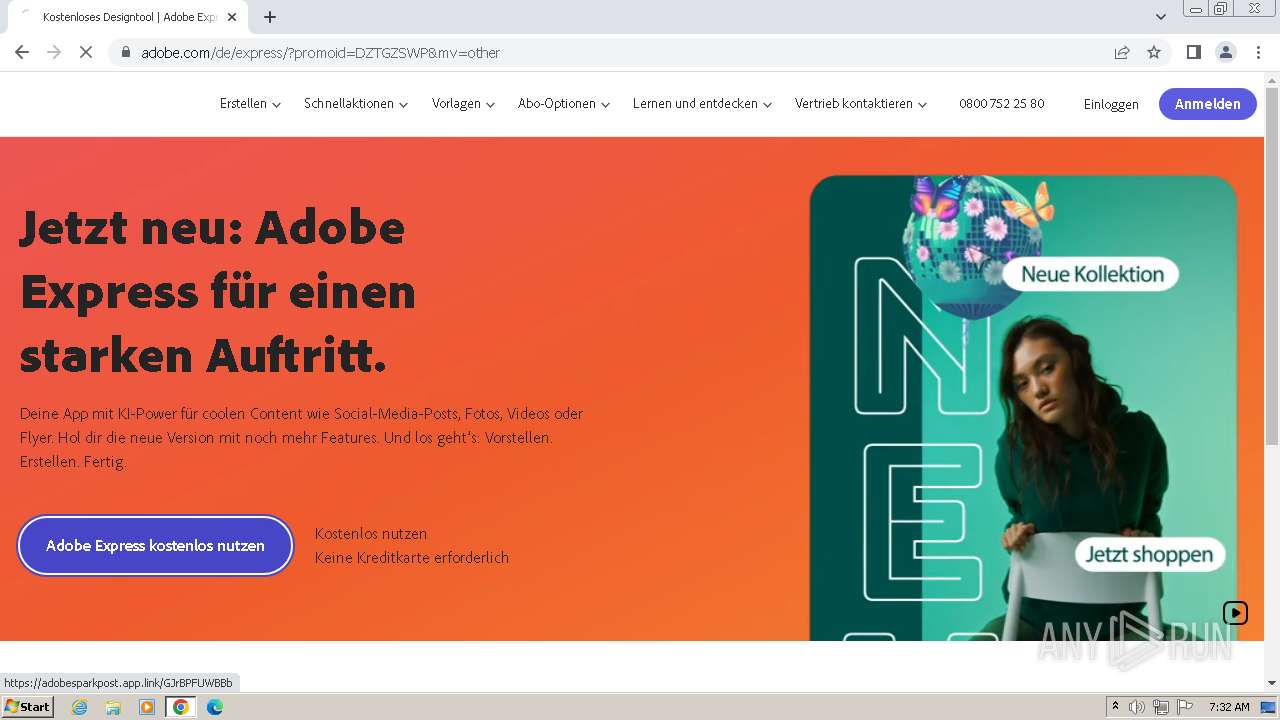Open the browser side panel
This screenshot has width=1280, height=720.
tap(1193, 53)
